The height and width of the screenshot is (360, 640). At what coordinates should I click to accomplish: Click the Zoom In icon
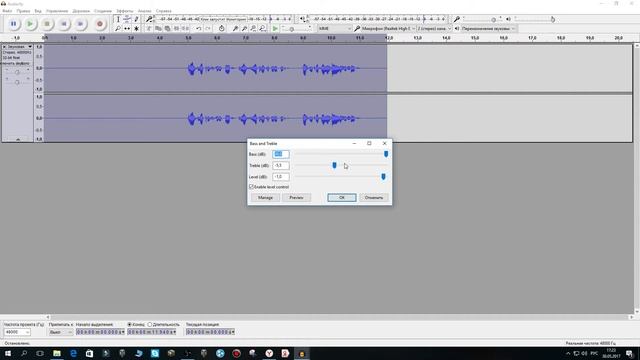[x=235, y=29]
